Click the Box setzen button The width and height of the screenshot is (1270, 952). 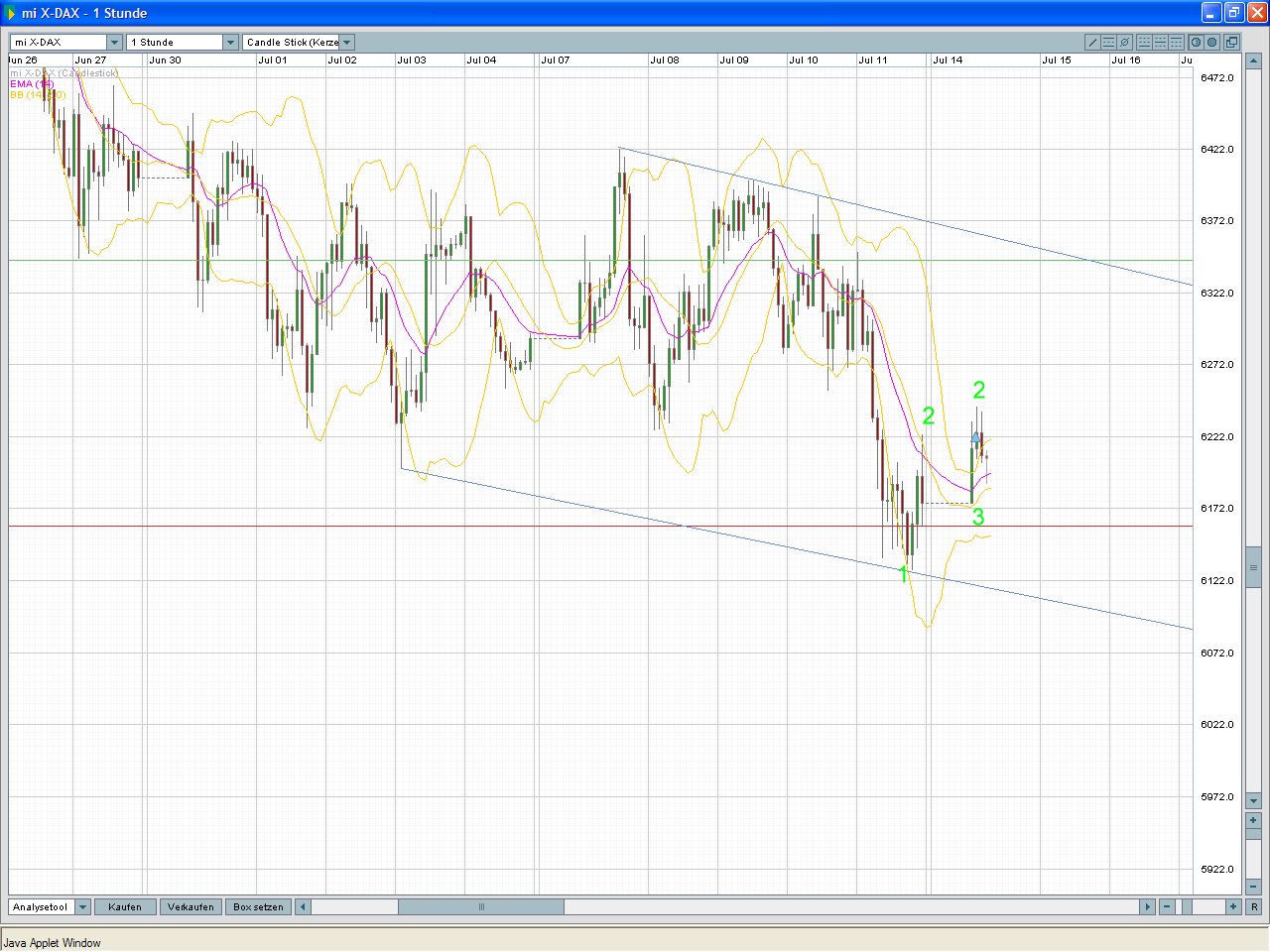tap(258, 907)
